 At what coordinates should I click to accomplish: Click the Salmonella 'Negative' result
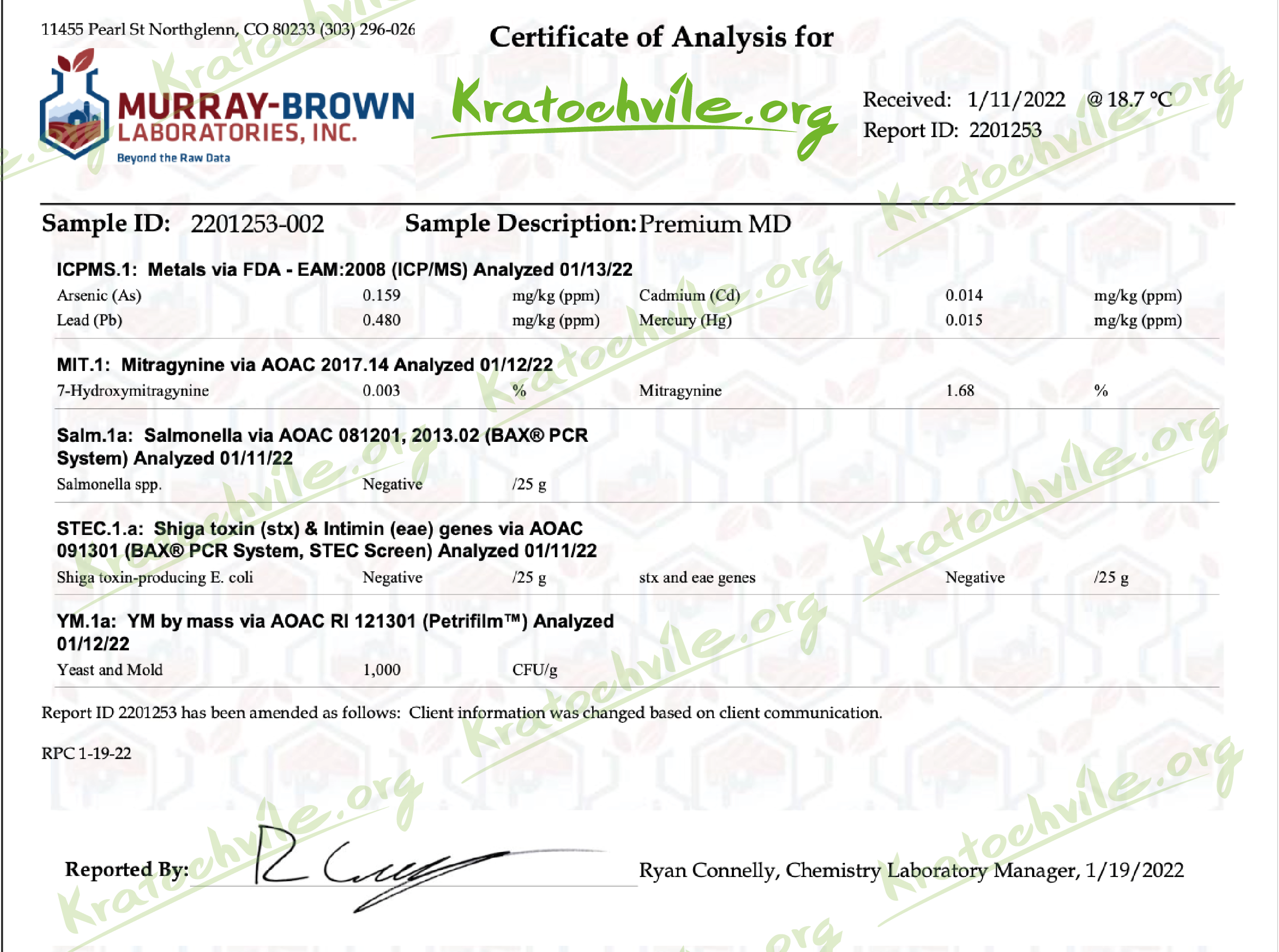point(392,485)
